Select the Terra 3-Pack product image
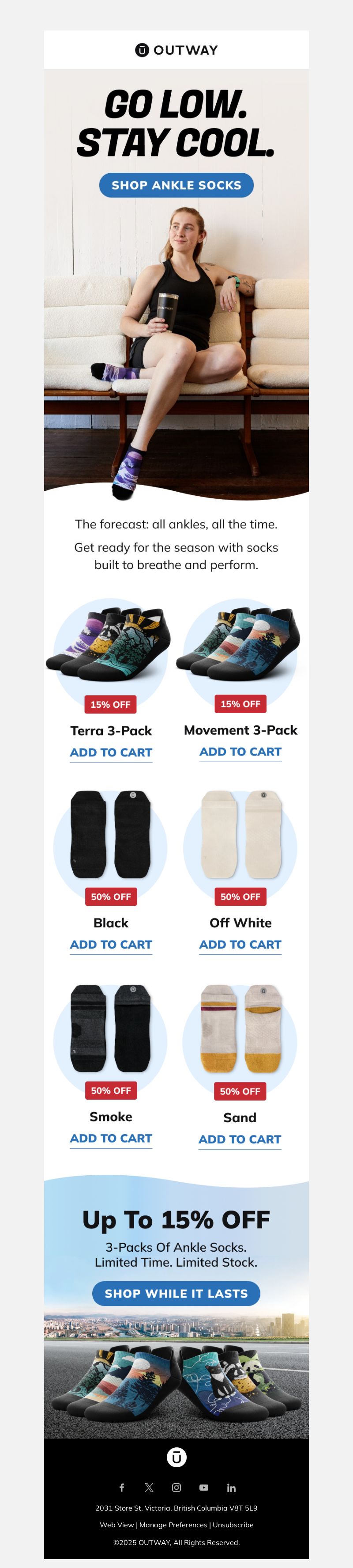Viewport: 353px width, 1568px height. 110,645
